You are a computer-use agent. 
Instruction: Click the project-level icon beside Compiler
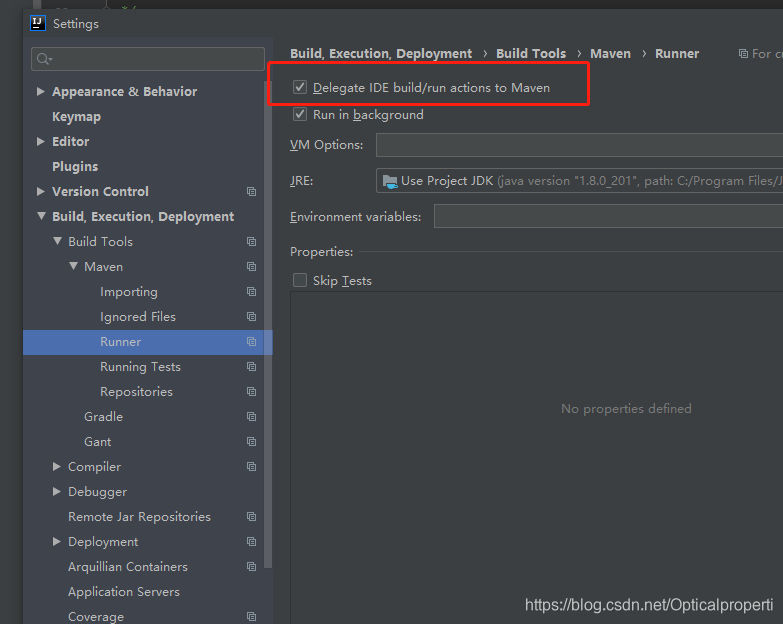click(x=252, y=466)
